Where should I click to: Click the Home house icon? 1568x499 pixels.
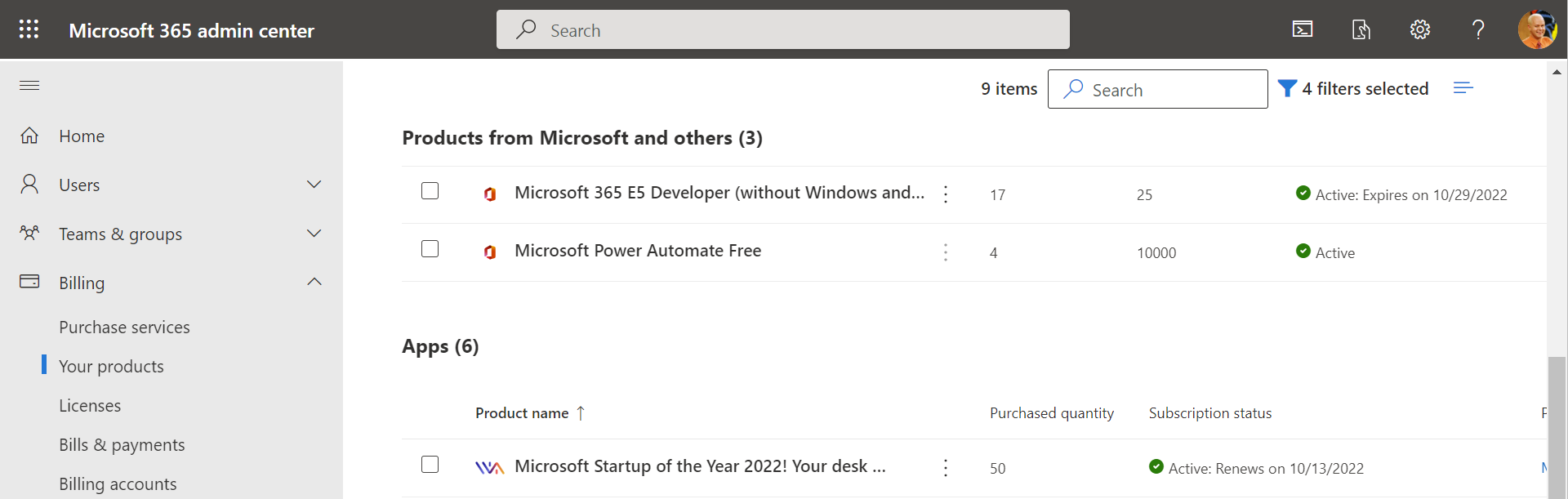[29, 136]
